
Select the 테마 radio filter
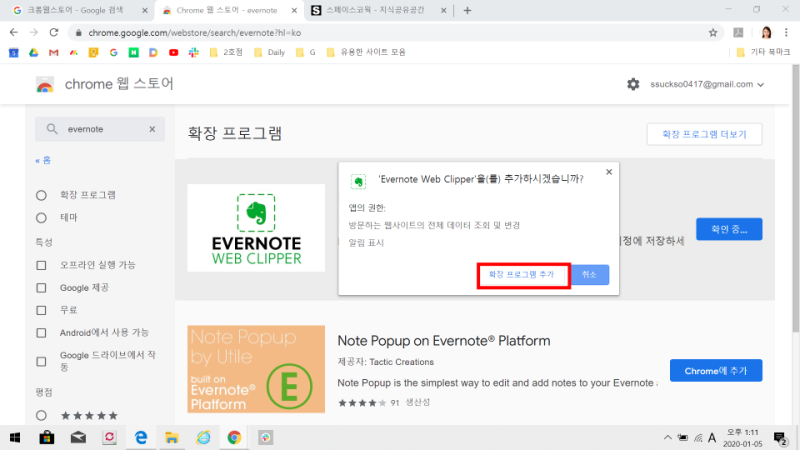(x=41, y=218)
